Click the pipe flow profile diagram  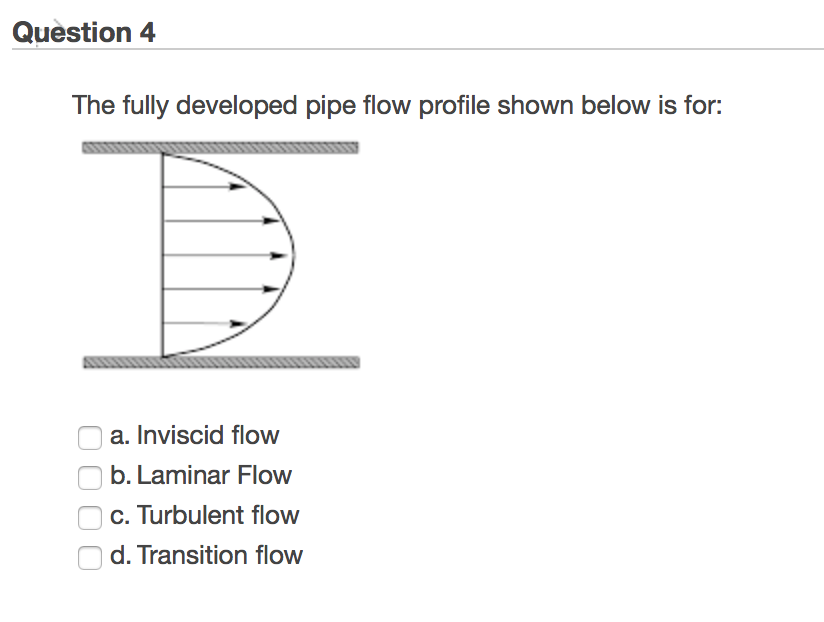point(220,253)
